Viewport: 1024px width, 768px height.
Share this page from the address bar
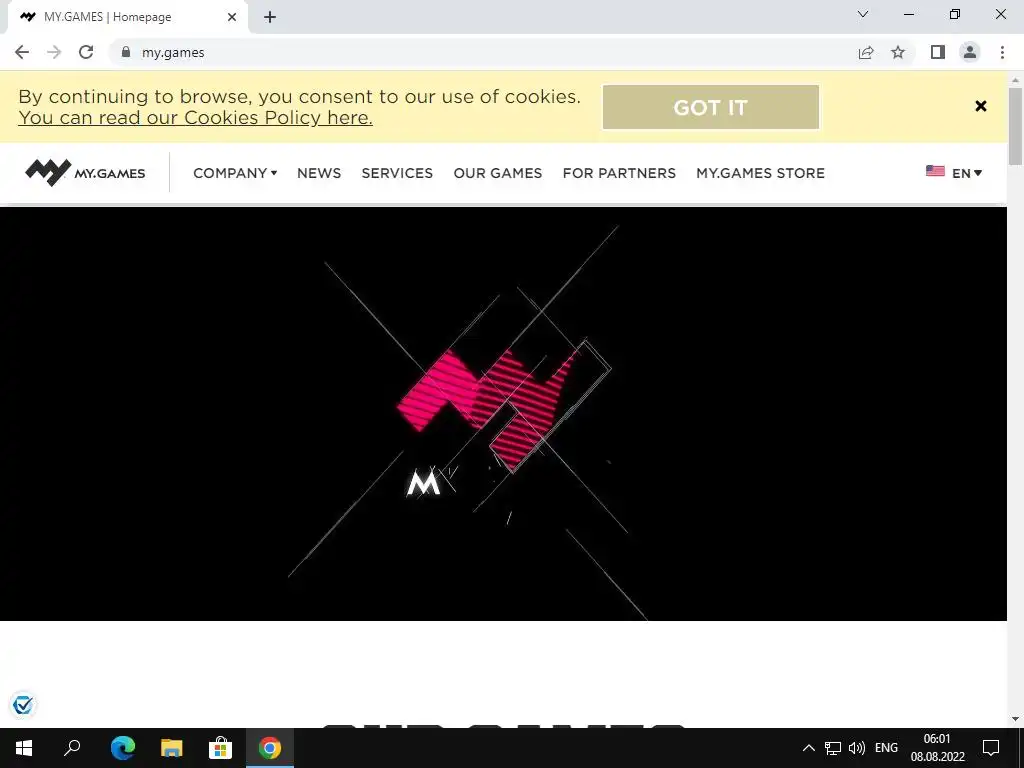pos(866,52)
